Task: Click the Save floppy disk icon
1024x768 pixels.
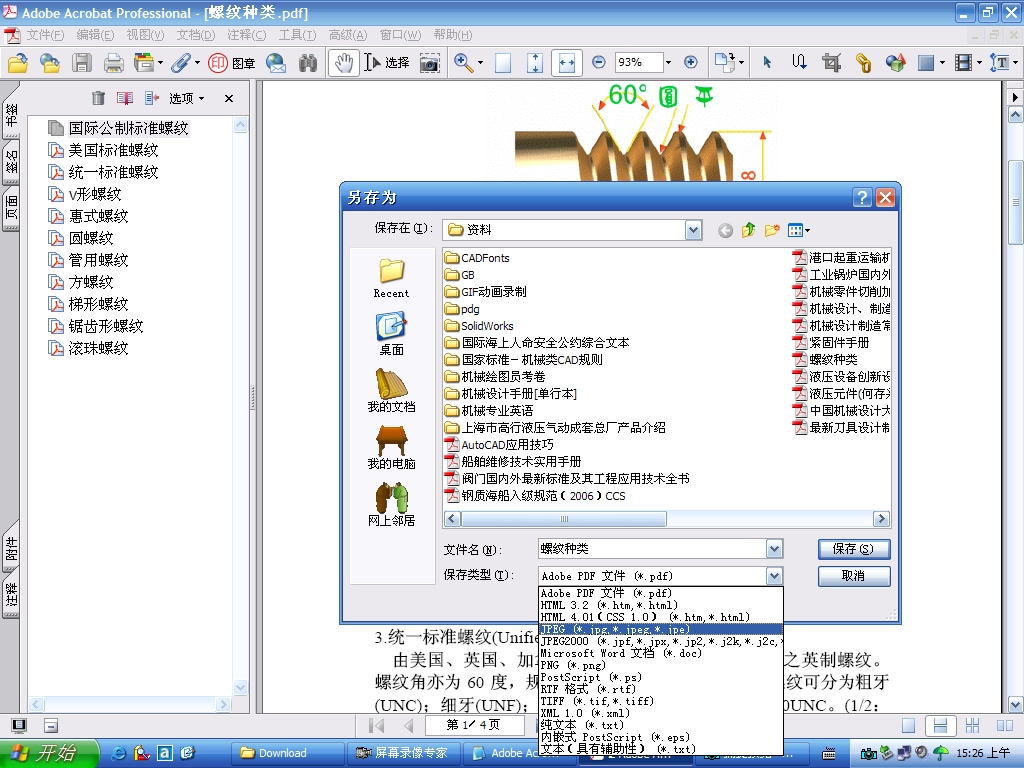Action: coord(82,63)
